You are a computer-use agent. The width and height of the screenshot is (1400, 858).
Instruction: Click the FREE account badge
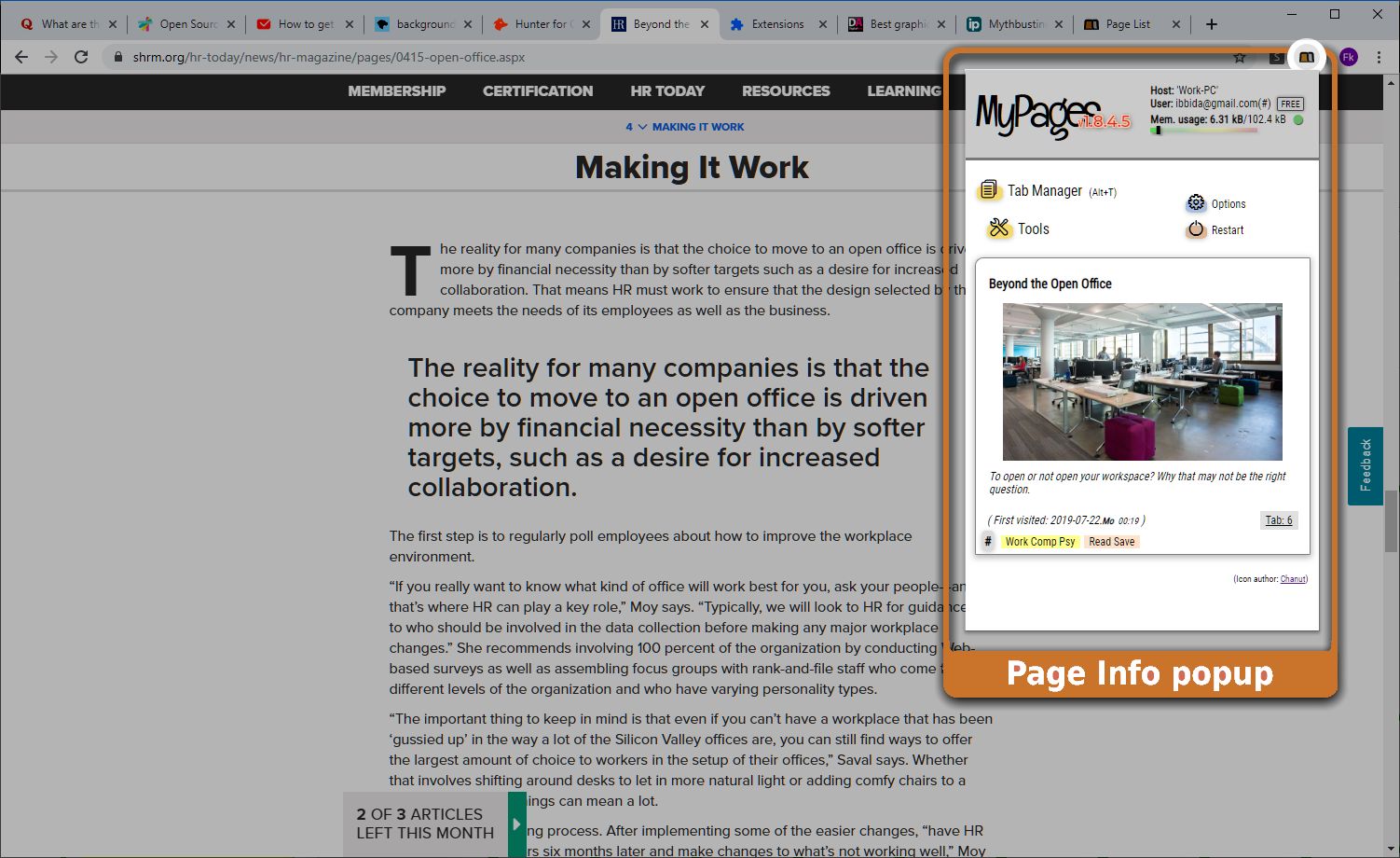(x=1289, y=104)
